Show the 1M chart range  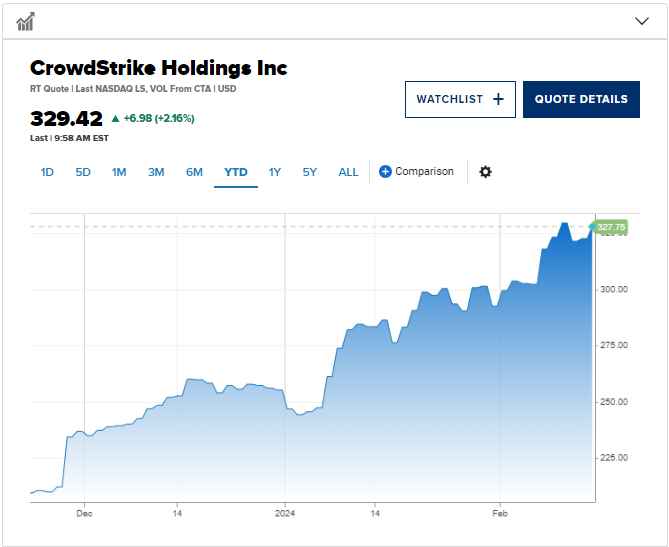click(x=119, y=172)
